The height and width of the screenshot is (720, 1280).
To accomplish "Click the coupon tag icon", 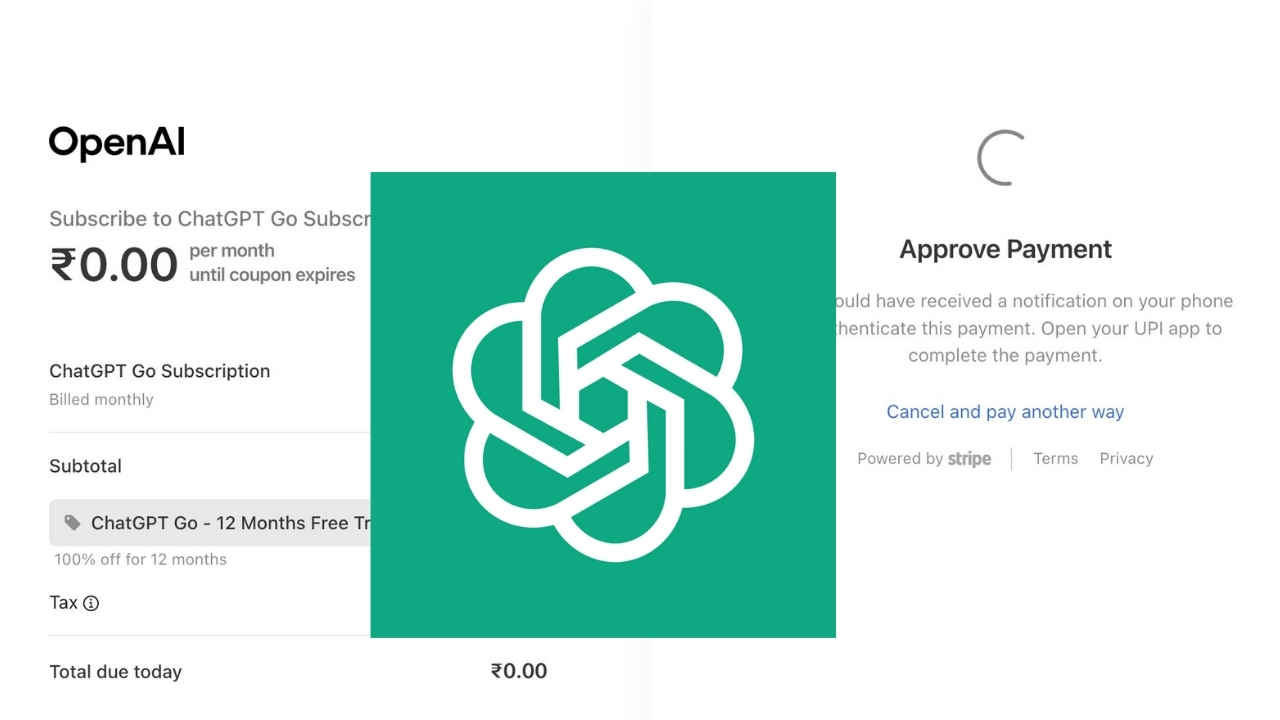I will 72,522.
